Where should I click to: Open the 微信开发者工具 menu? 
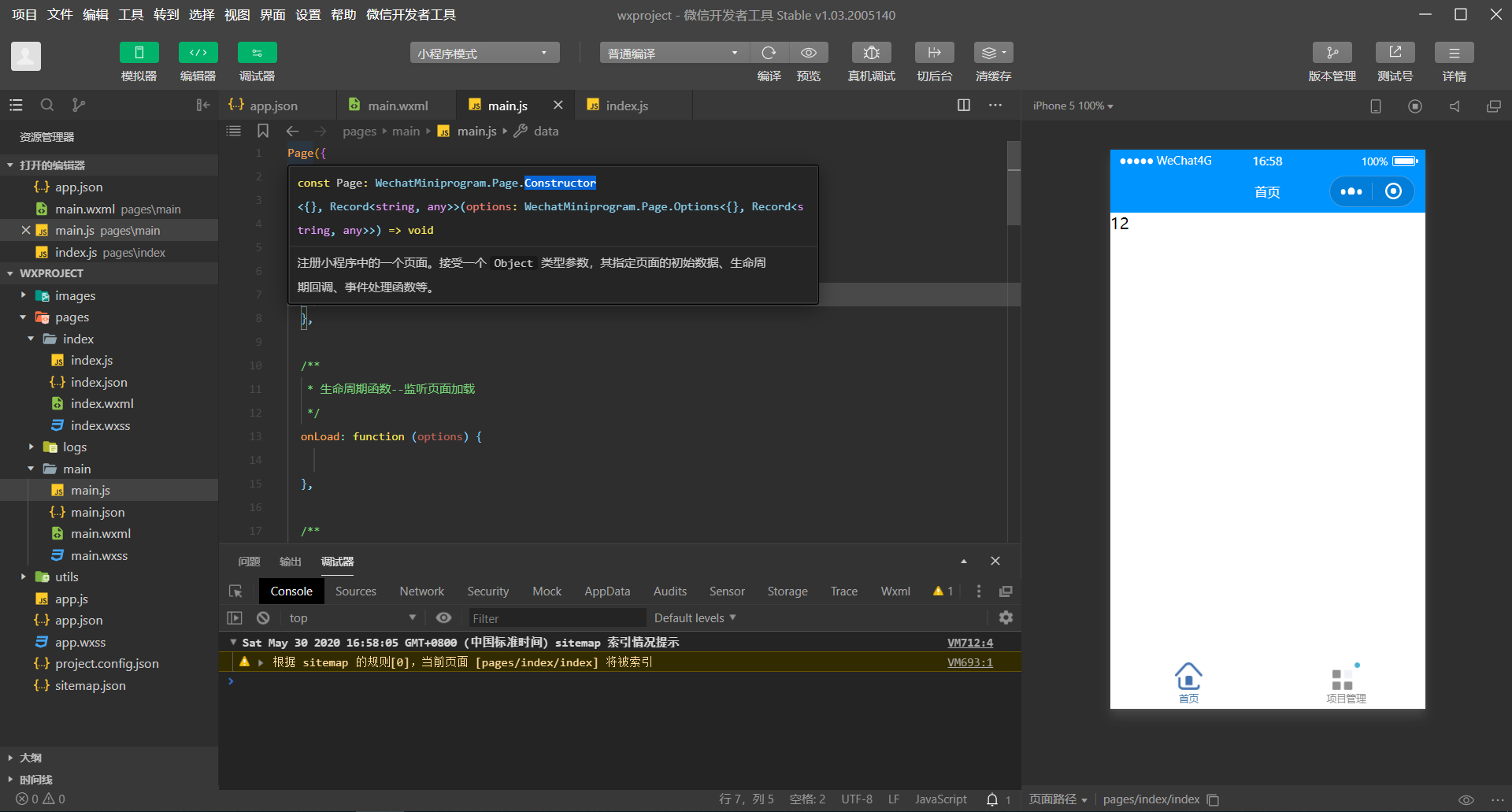411,14
